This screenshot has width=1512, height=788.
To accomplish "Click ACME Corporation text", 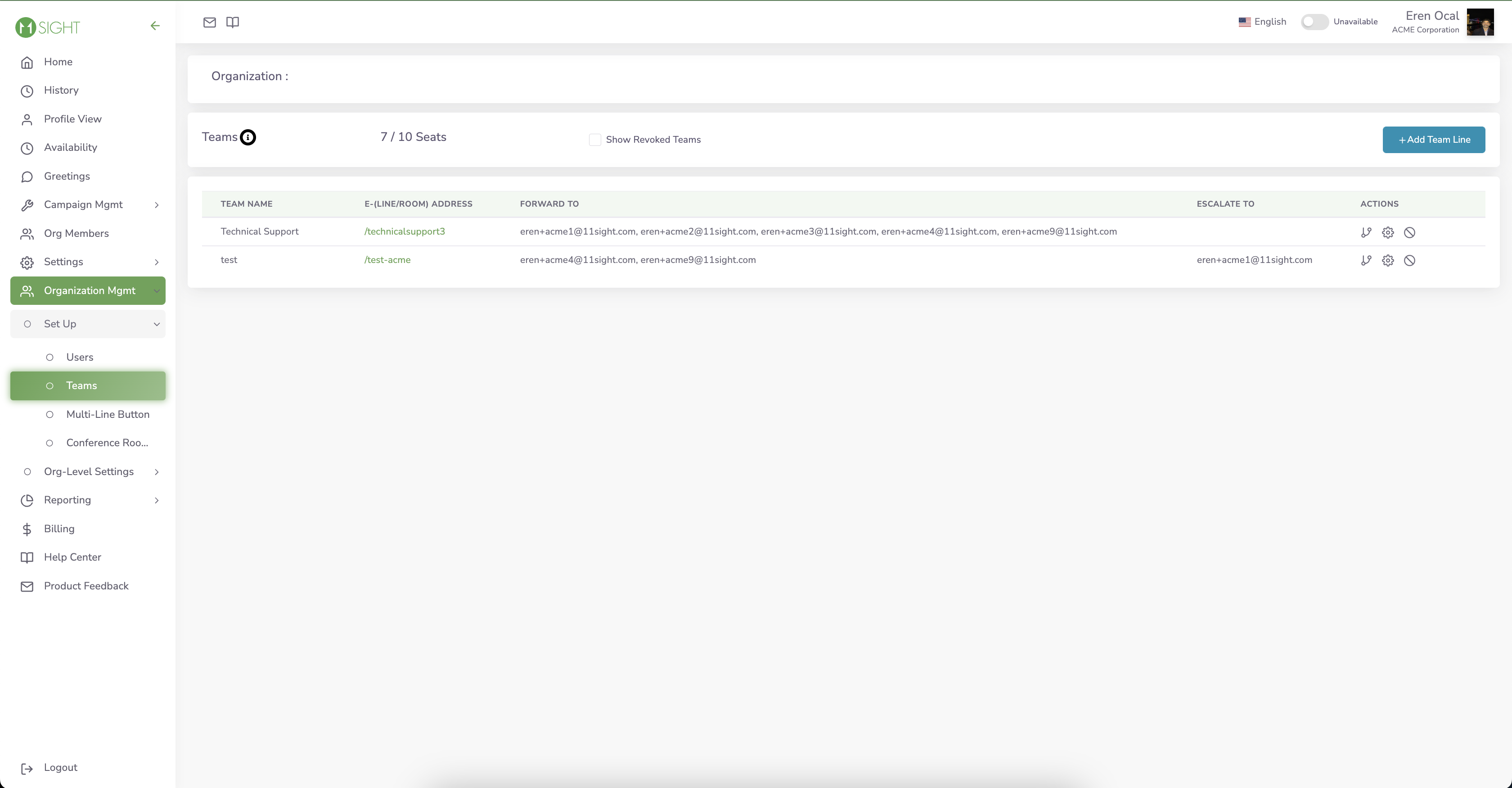I will pyautogui.click(x=1425, y=30).
